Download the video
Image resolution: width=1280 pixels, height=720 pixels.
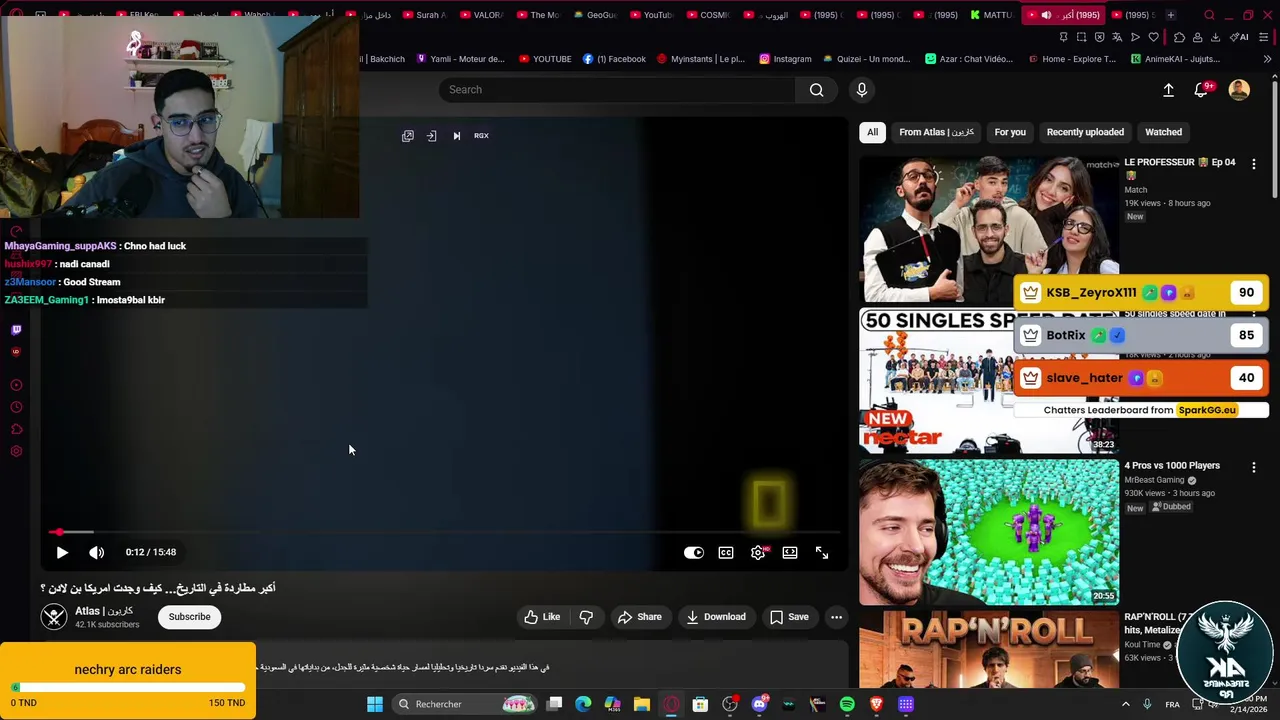point(716,617)
